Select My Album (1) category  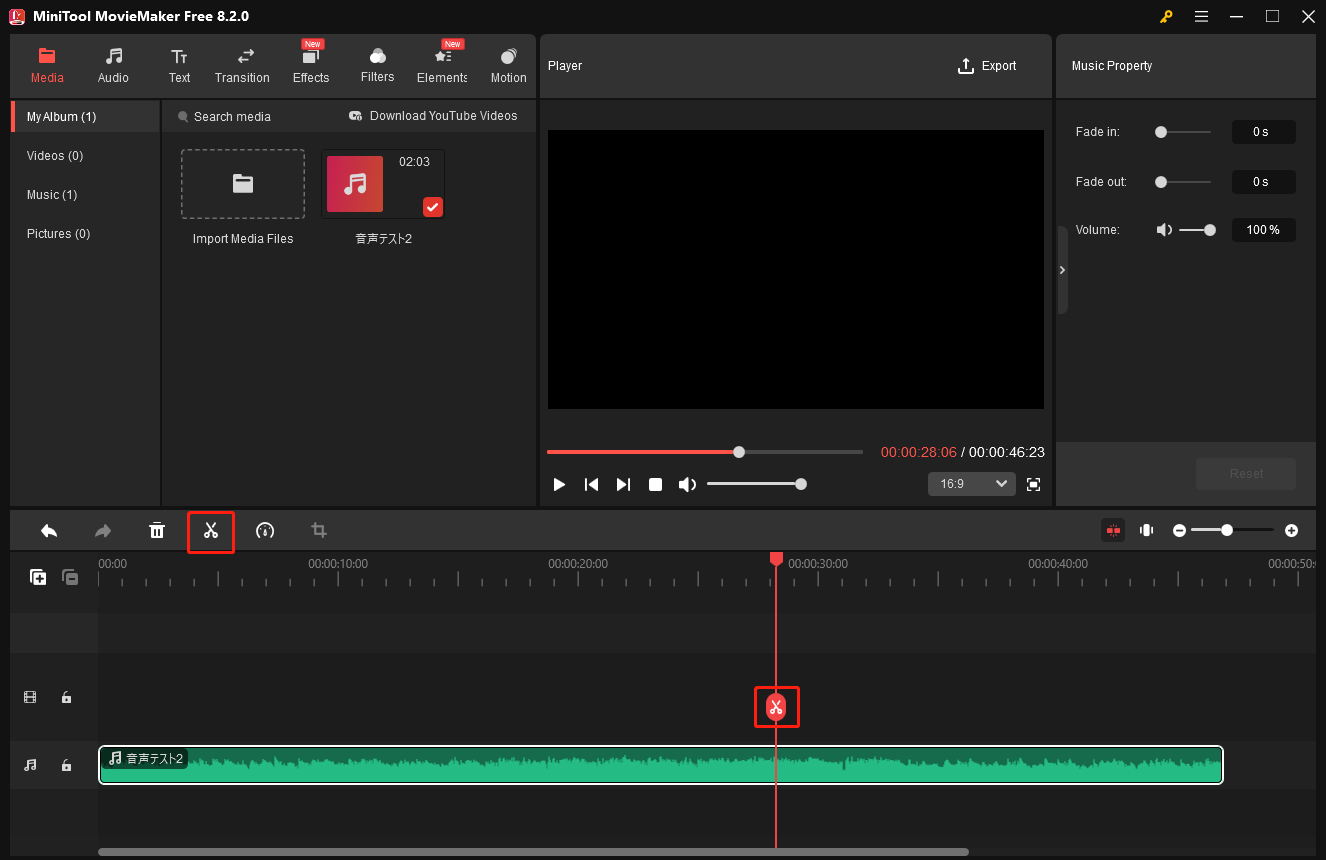coord(85,117)
